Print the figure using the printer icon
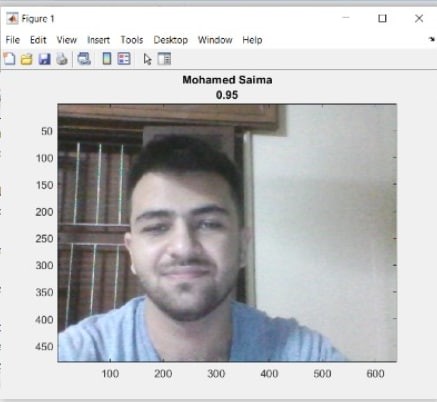The height and width of the screenshot is (402, 437). [62, 59]
